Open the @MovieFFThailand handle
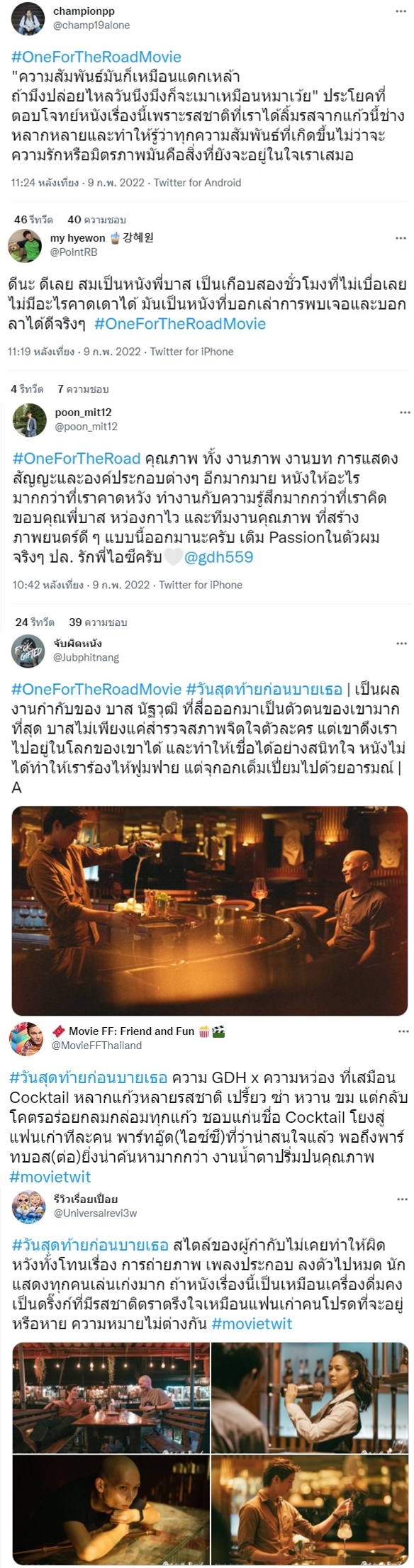The image size is (414, 1568). [x=96, y=1045]
